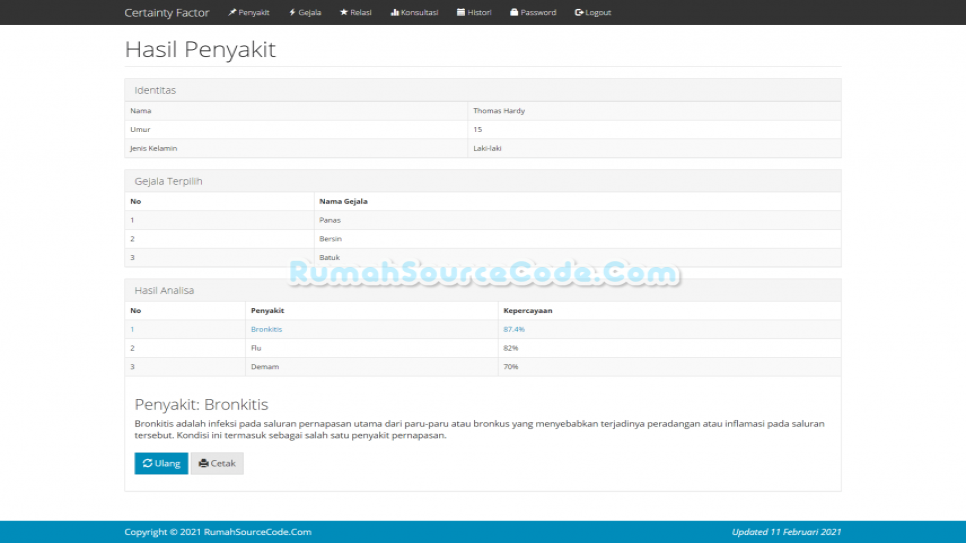The height and width of the screenshot is (543, 966).
Task: Click the calendar icon beside Histori
Action: (x=461, y=12)
